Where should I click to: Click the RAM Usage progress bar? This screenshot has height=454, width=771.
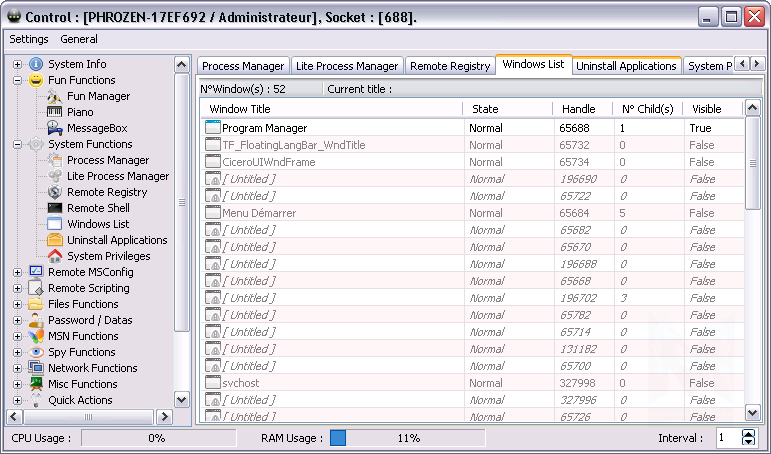pos(407,438)
